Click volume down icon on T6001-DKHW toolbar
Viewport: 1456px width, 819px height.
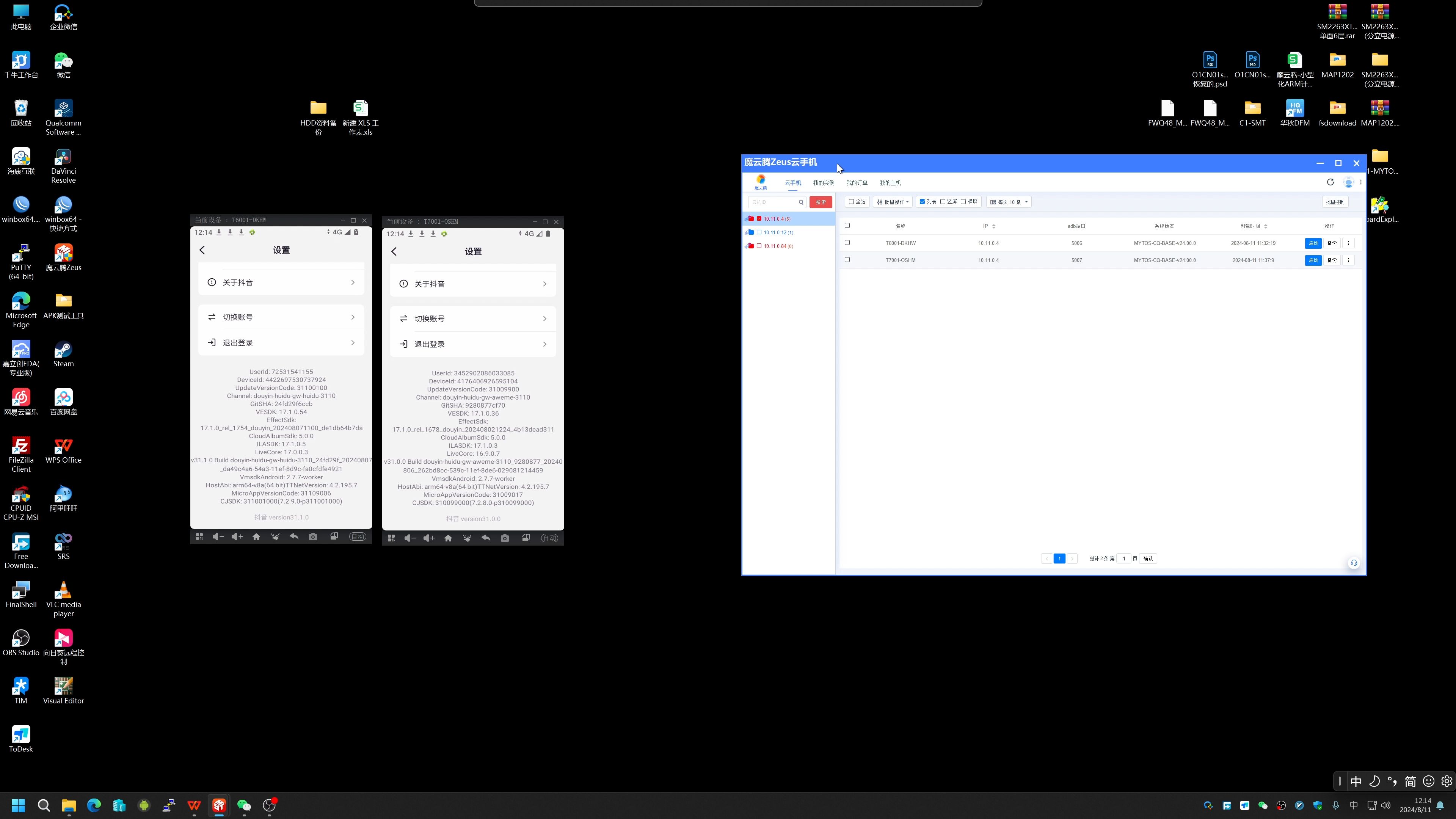(218, 537)
